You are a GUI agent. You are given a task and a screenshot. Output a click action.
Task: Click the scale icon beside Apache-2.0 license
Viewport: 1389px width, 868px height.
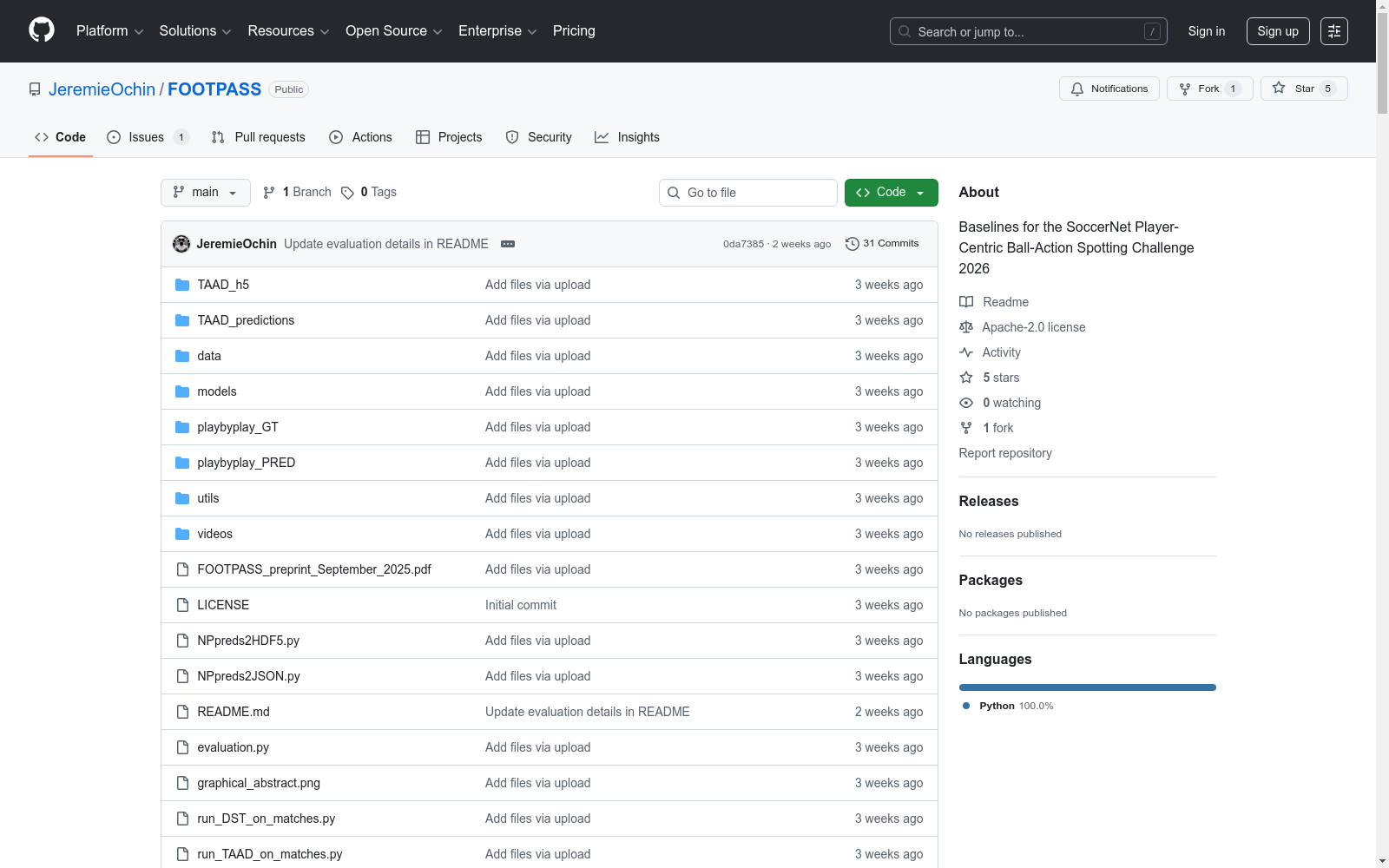tap(966, 327)
